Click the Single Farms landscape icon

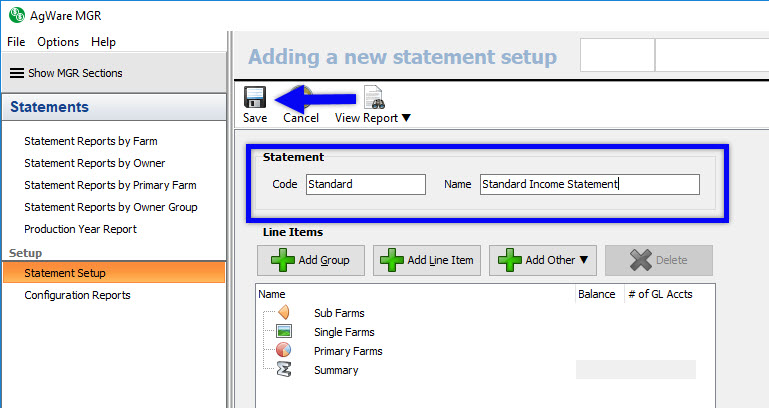pyautogui.click(x=284, y=332)
